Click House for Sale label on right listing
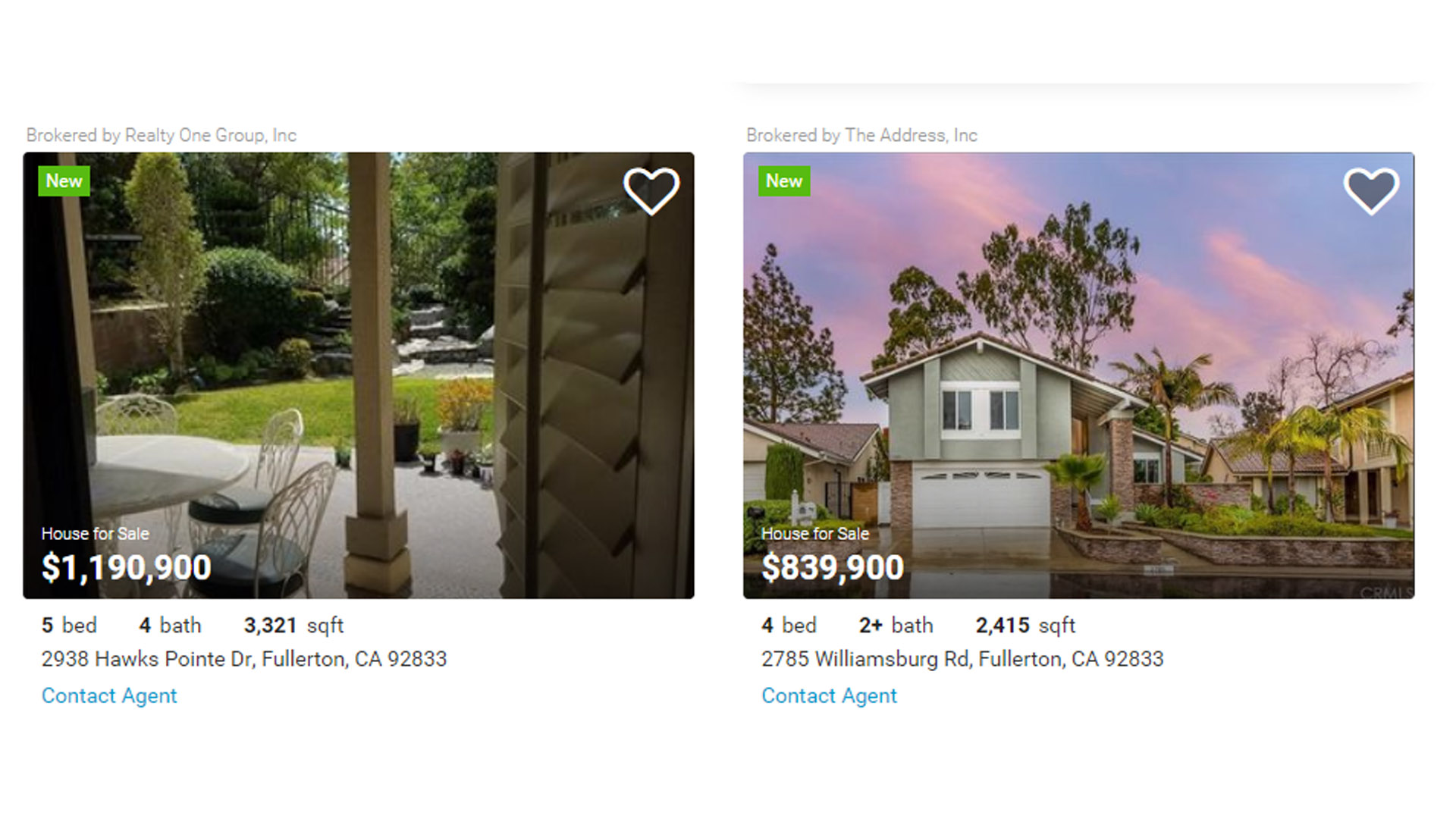The width and height of the screenshot is (1456, 819). point(815,534)
